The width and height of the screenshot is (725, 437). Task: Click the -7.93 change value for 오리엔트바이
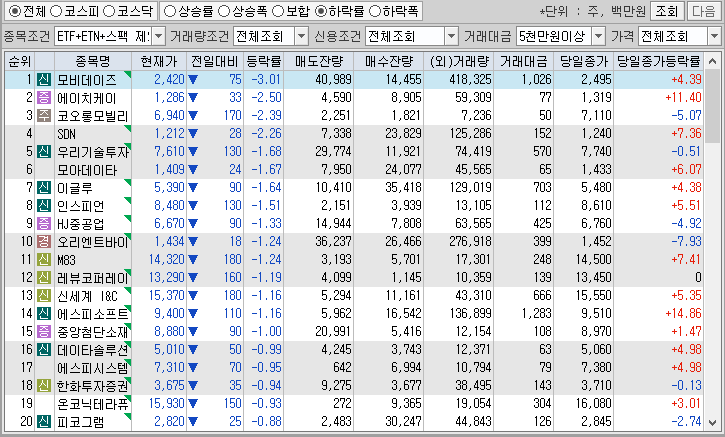point(686,242)
